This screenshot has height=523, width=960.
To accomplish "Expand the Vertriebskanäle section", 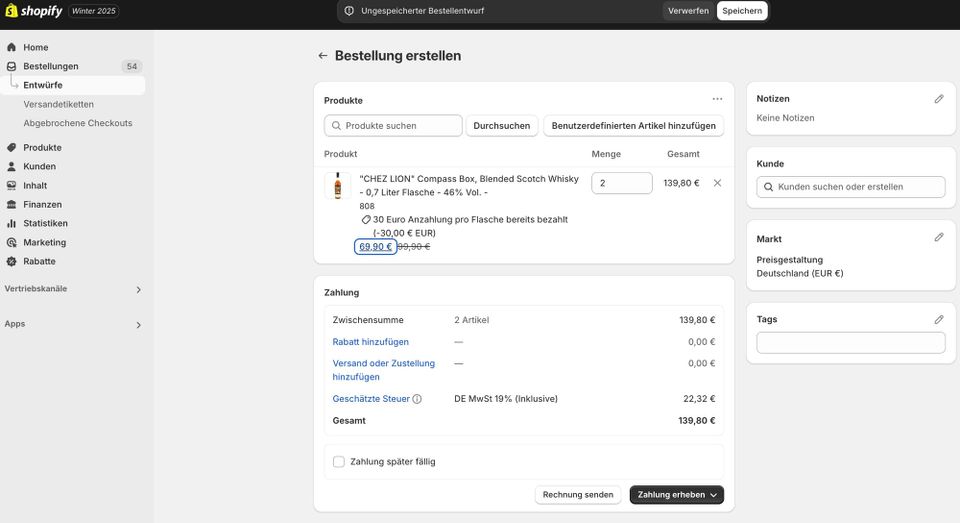I will [x=138, y=290].
